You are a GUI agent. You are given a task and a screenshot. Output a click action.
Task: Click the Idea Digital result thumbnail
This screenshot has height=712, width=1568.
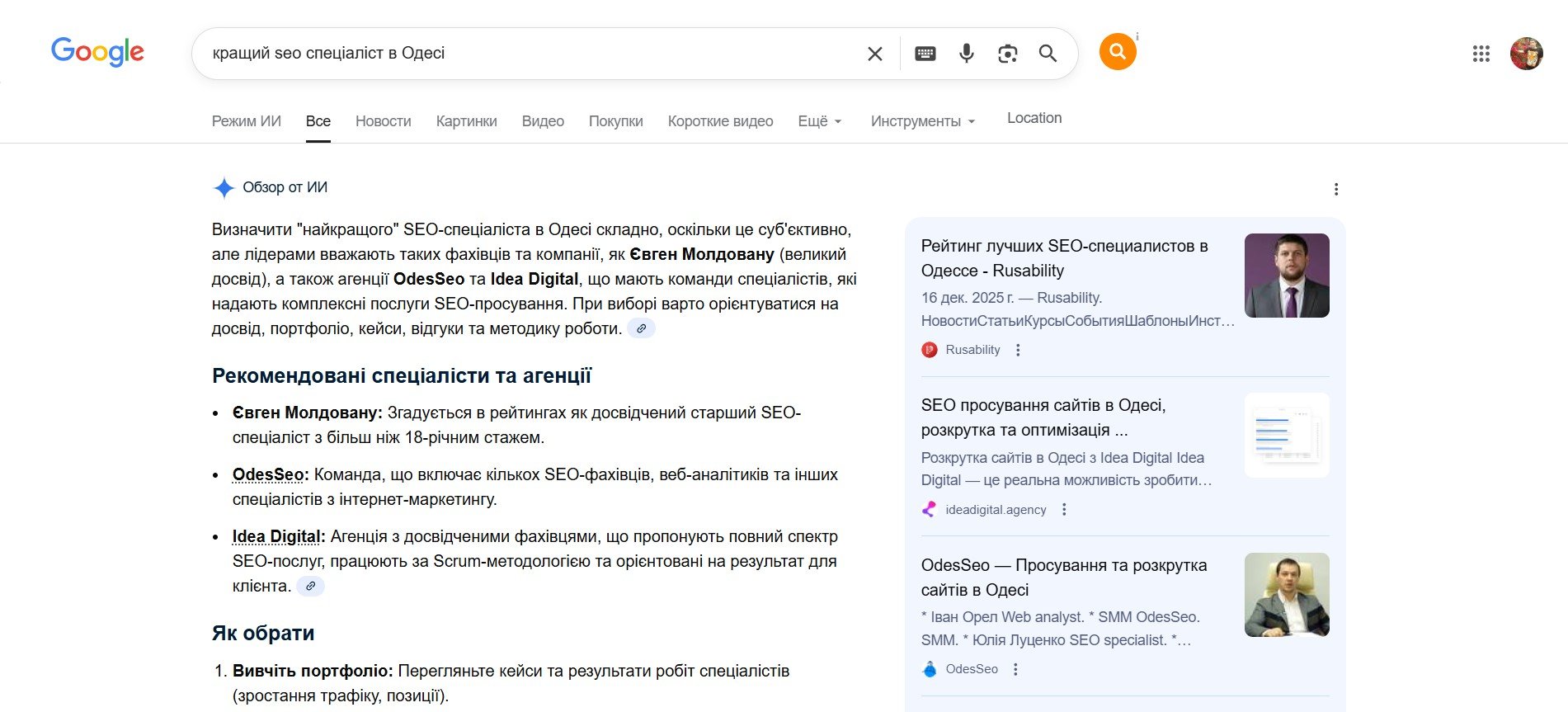coord(1286,435)
